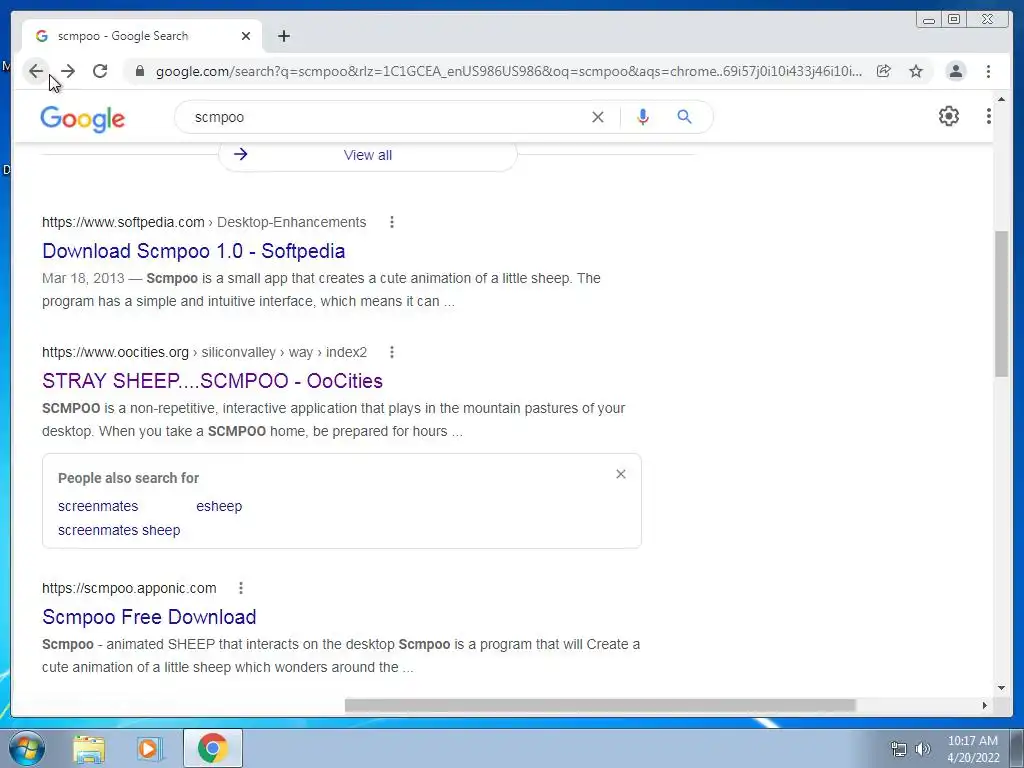This screenshot has height=768, width=1024.
Task: Dismiss the People also search for box
Action: (x=621, y=474)
